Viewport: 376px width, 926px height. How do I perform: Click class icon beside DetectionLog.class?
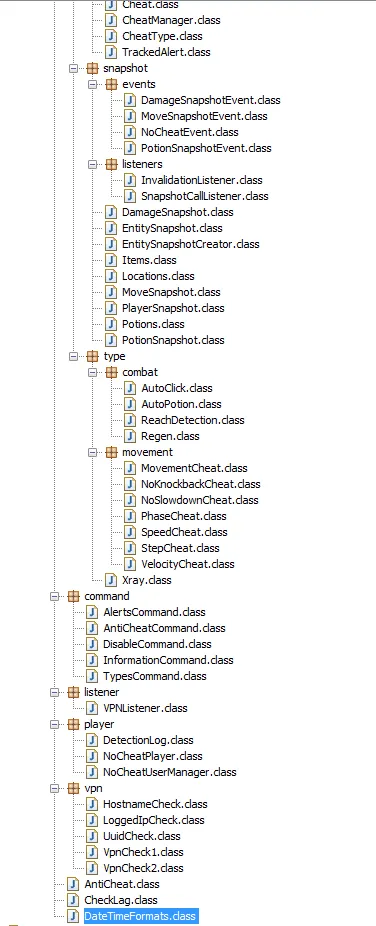coord(92,740)
